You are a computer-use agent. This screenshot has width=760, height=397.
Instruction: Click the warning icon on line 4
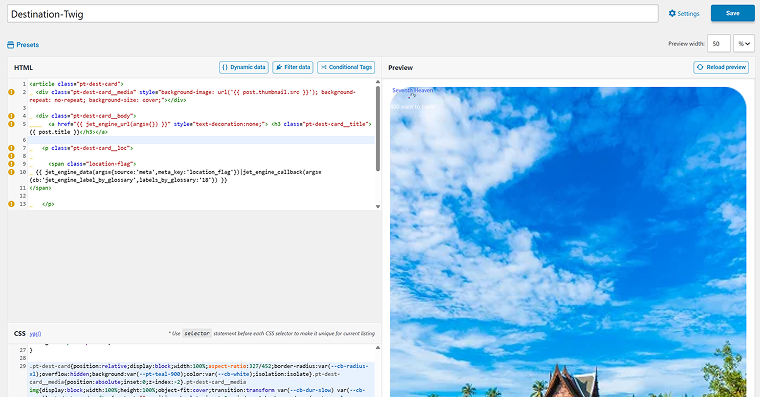coord(11,116)
